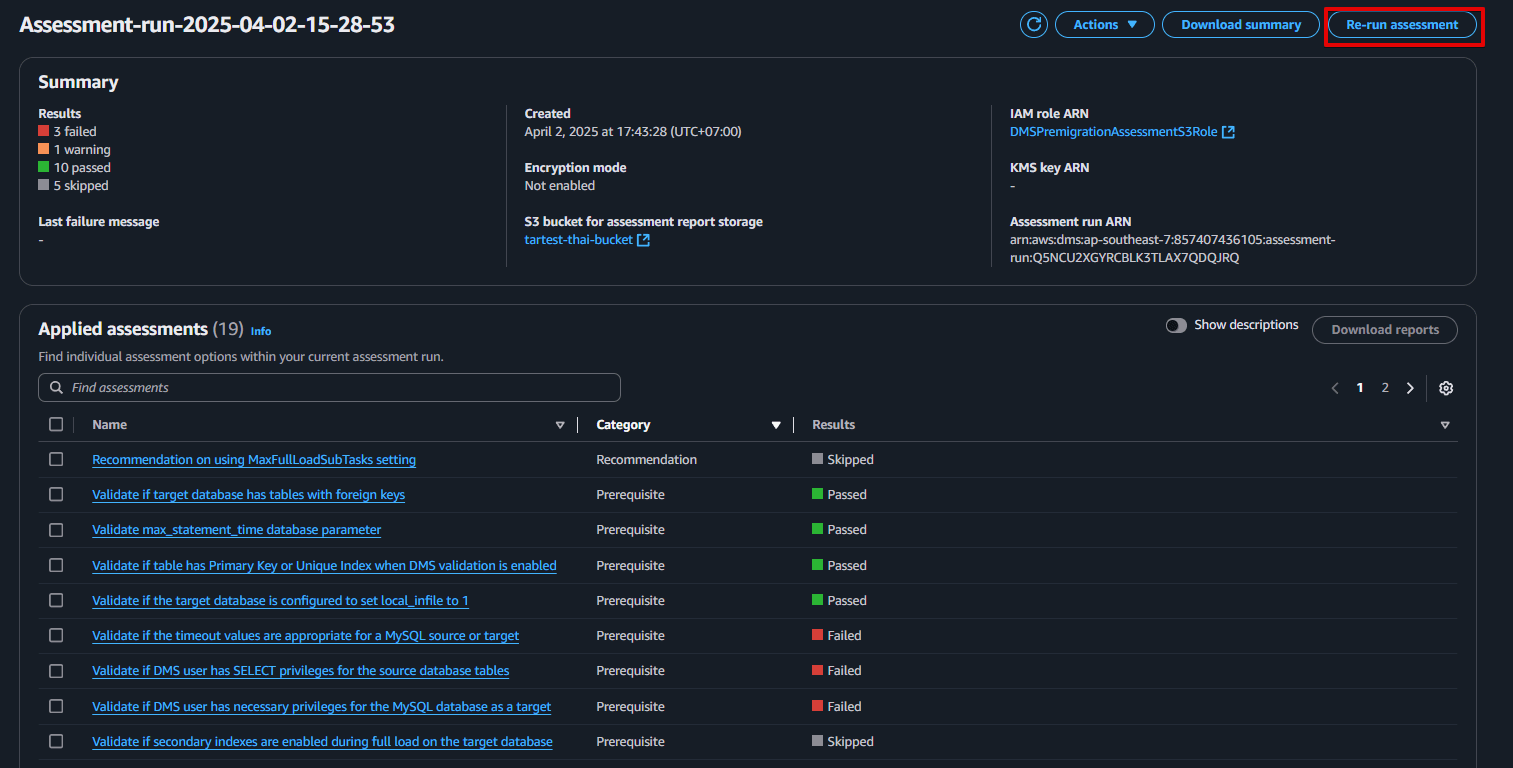This screenshot has height=768, width=1513.
Task: Select page 2 in pagination
Action: 1385,388
